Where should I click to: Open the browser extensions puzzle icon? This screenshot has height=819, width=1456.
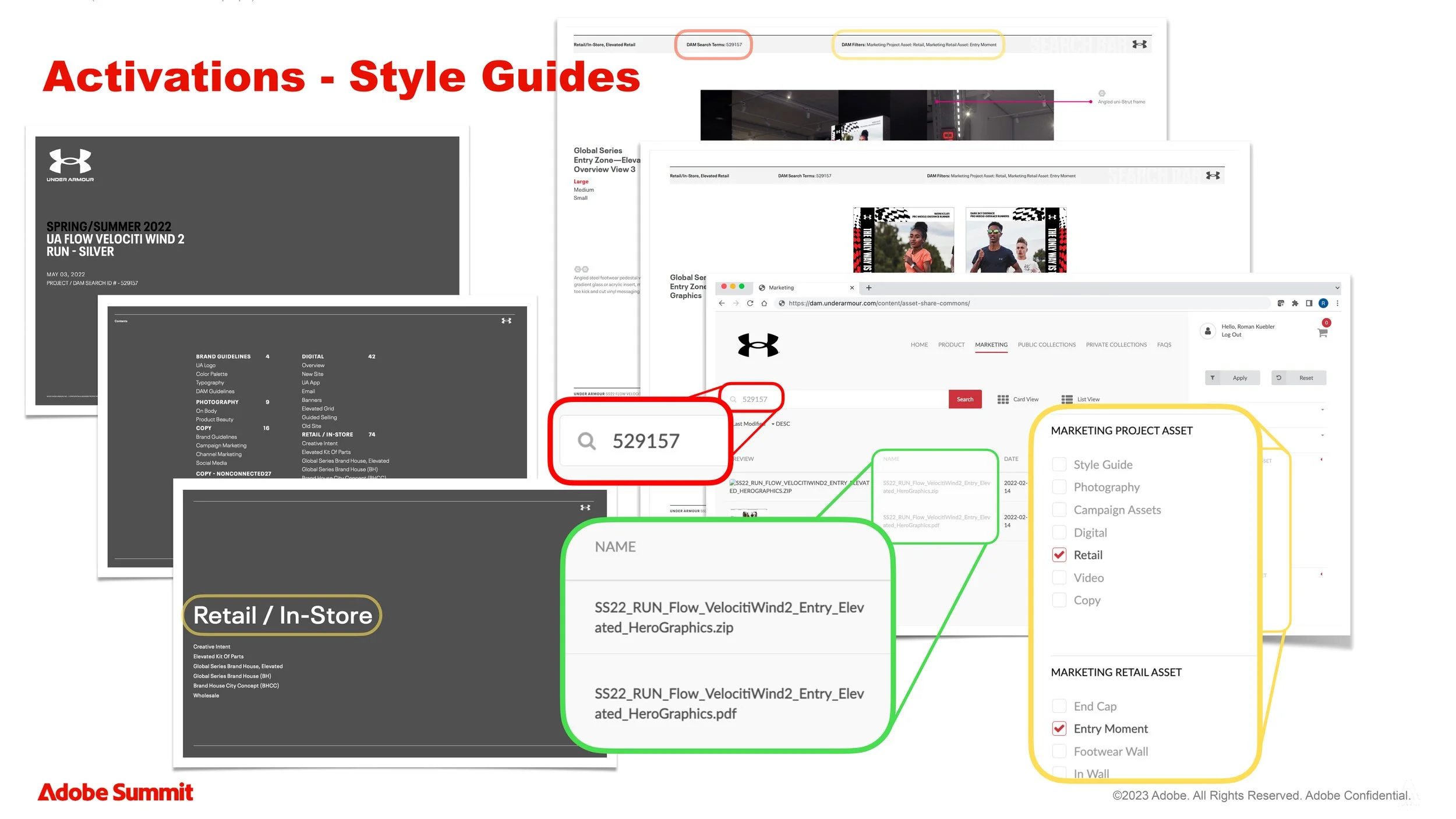click(1295, 303)
